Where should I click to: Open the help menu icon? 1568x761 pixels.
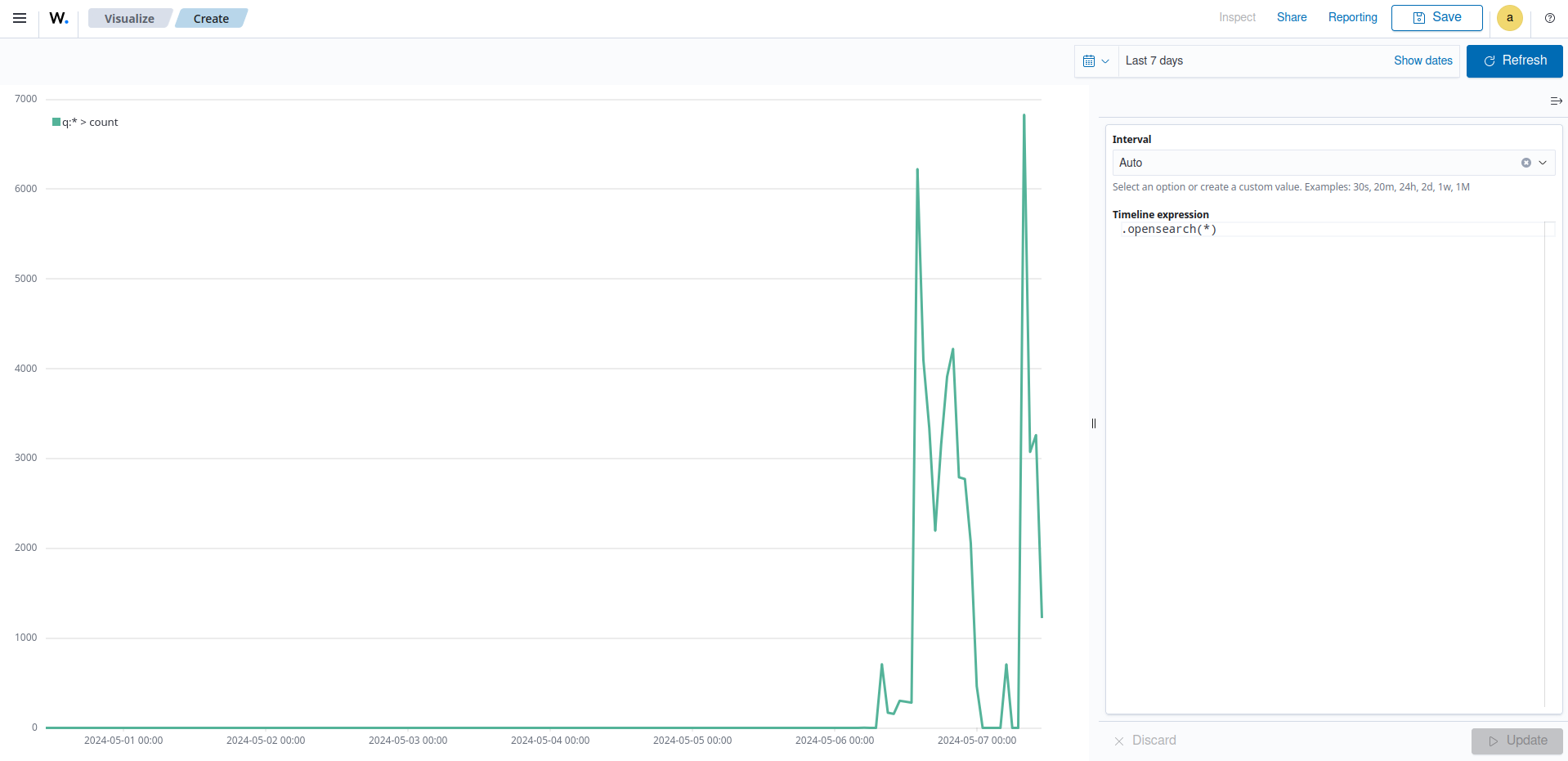(1549, 18)
